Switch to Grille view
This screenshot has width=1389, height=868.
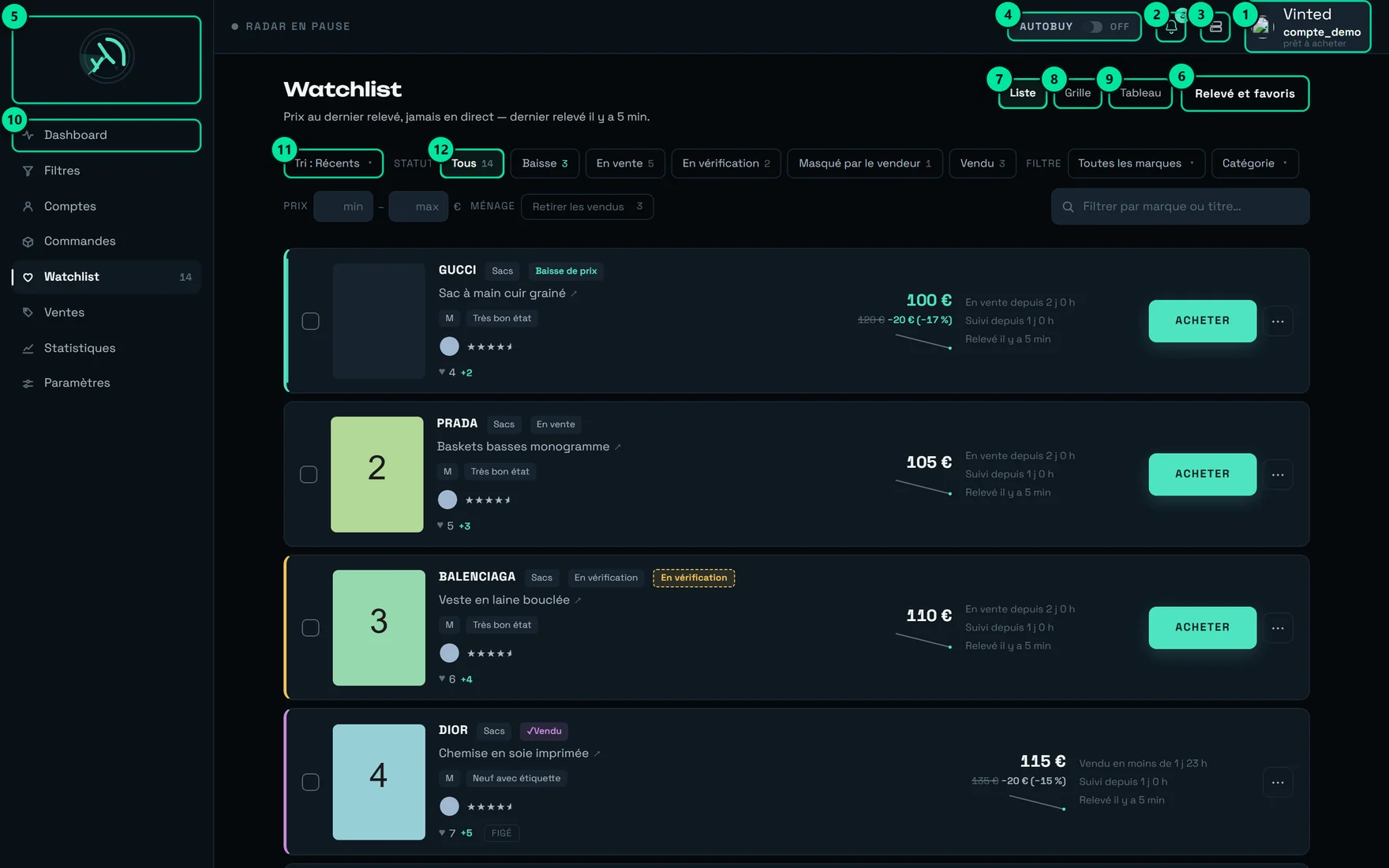(1077, 93)
